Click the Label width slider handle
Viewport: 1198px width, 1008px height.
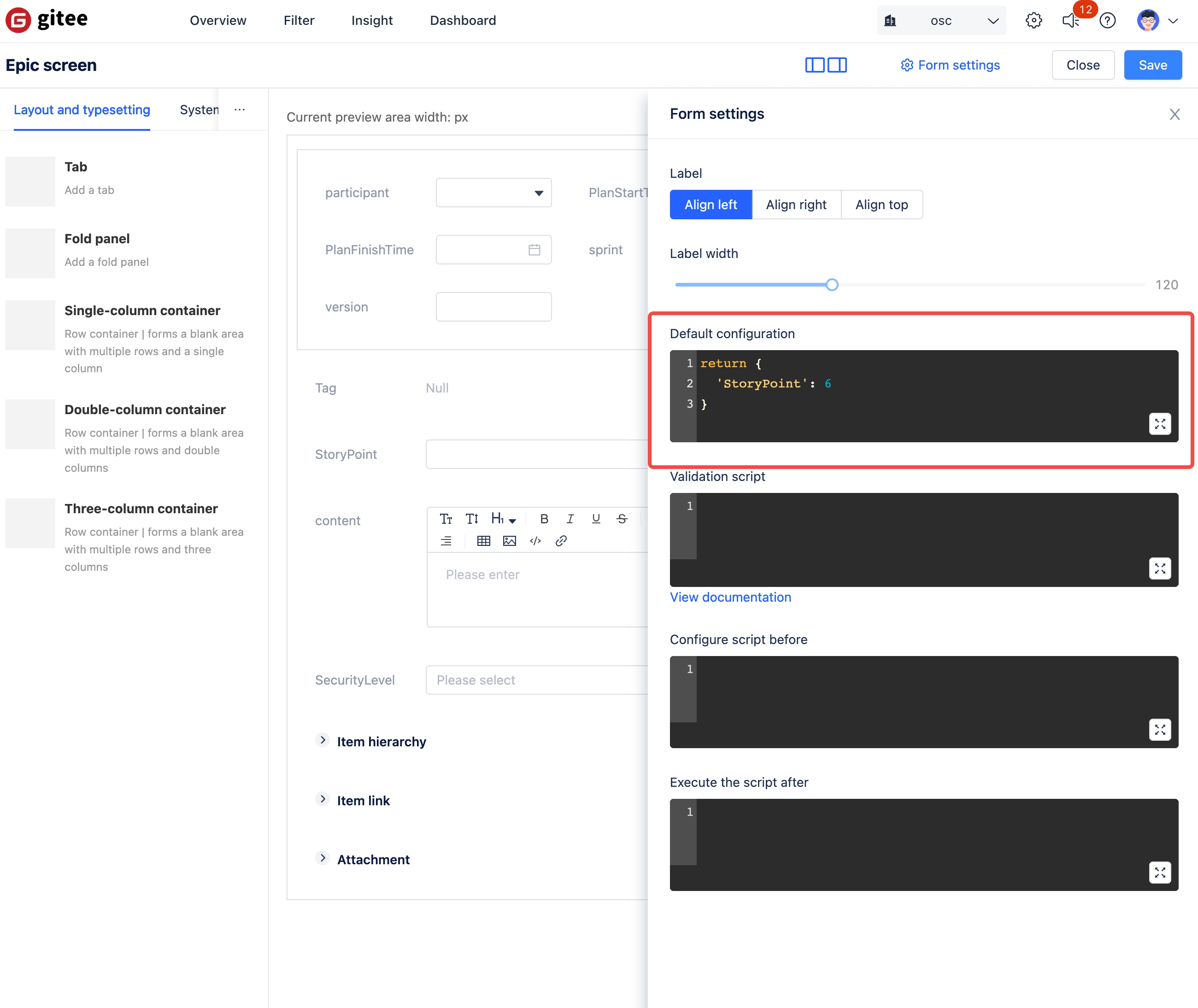click(832, 285)
